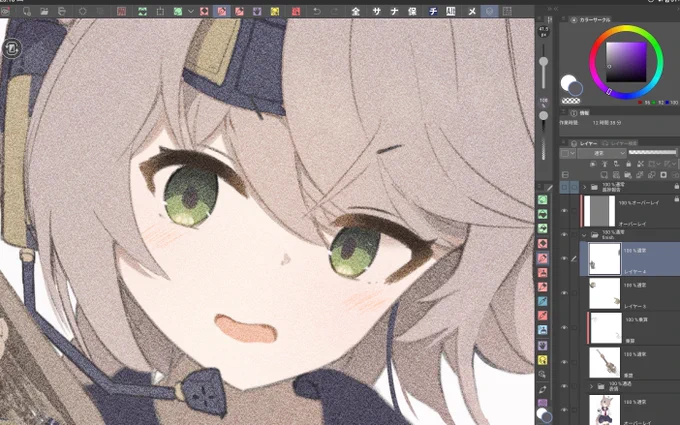The image size is (680, 425).
Task: Toggle visibility of the staff thumbnail layer
Action: coord(564,363)
